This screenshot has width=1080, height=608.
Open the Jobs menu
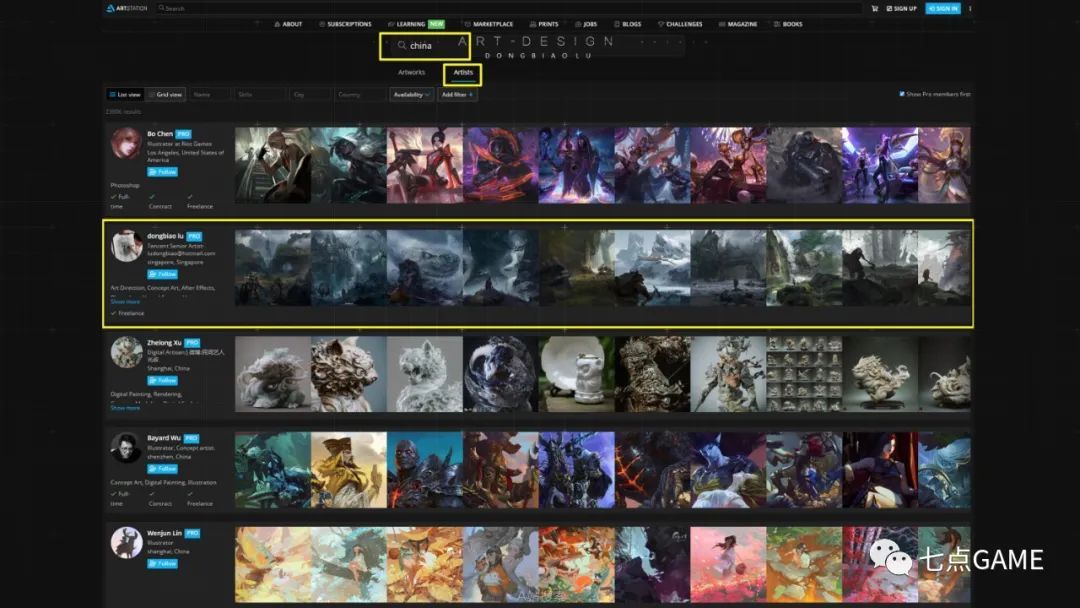click(x=586, y=24)
